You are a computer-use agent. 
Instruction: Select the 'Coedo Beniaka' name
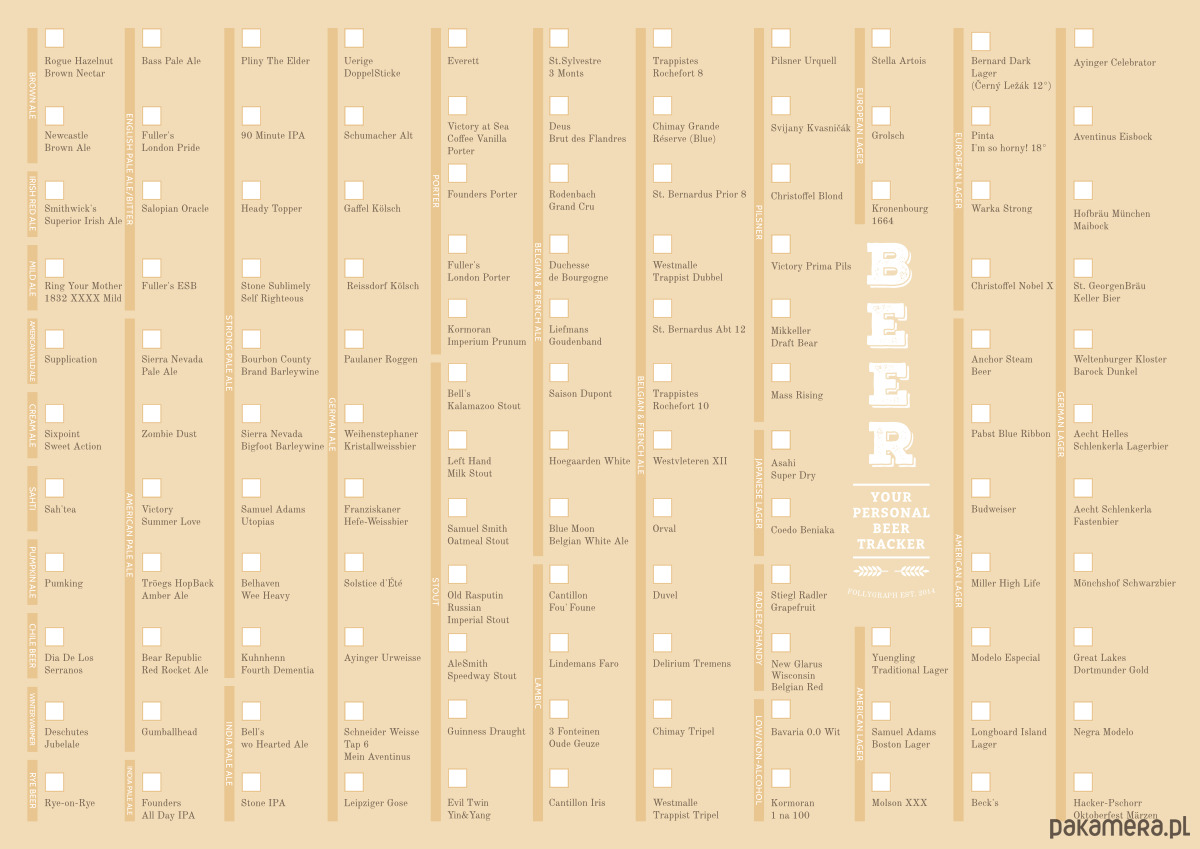[x=803, y=531]
